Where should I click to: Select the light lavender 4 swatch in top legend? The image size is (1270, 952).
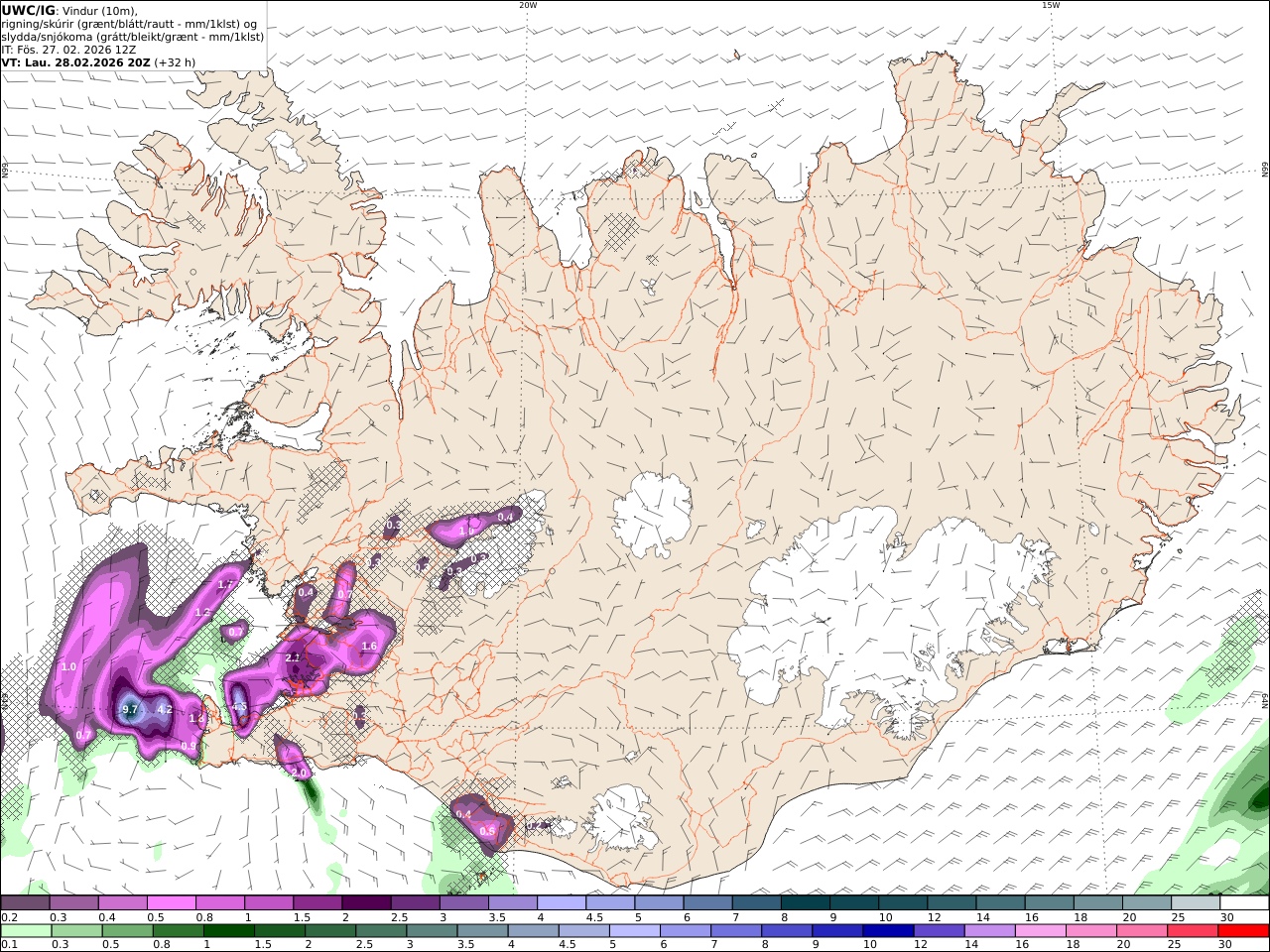click(561, 903)
